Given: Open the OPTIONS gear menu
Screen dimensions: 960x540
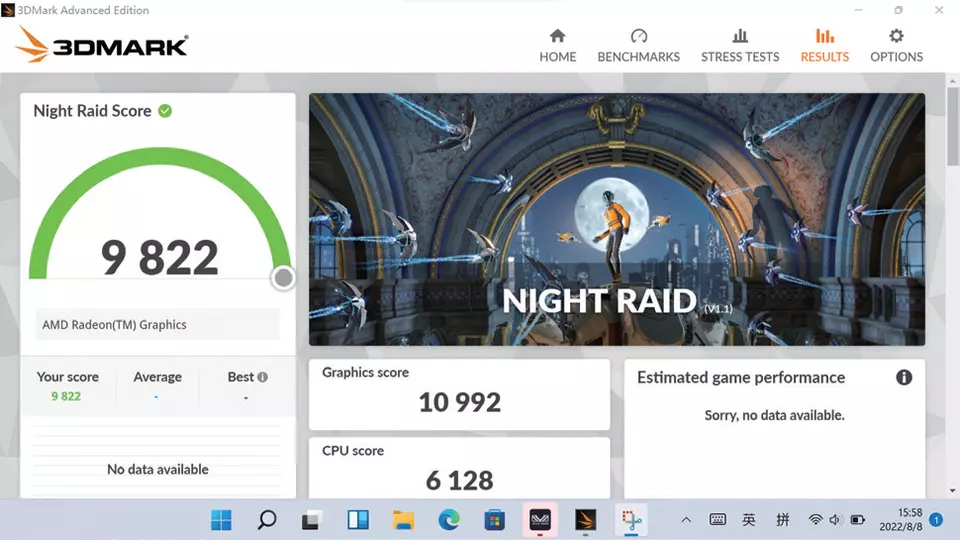Looking at the screenshot, I should click(896, 37).
